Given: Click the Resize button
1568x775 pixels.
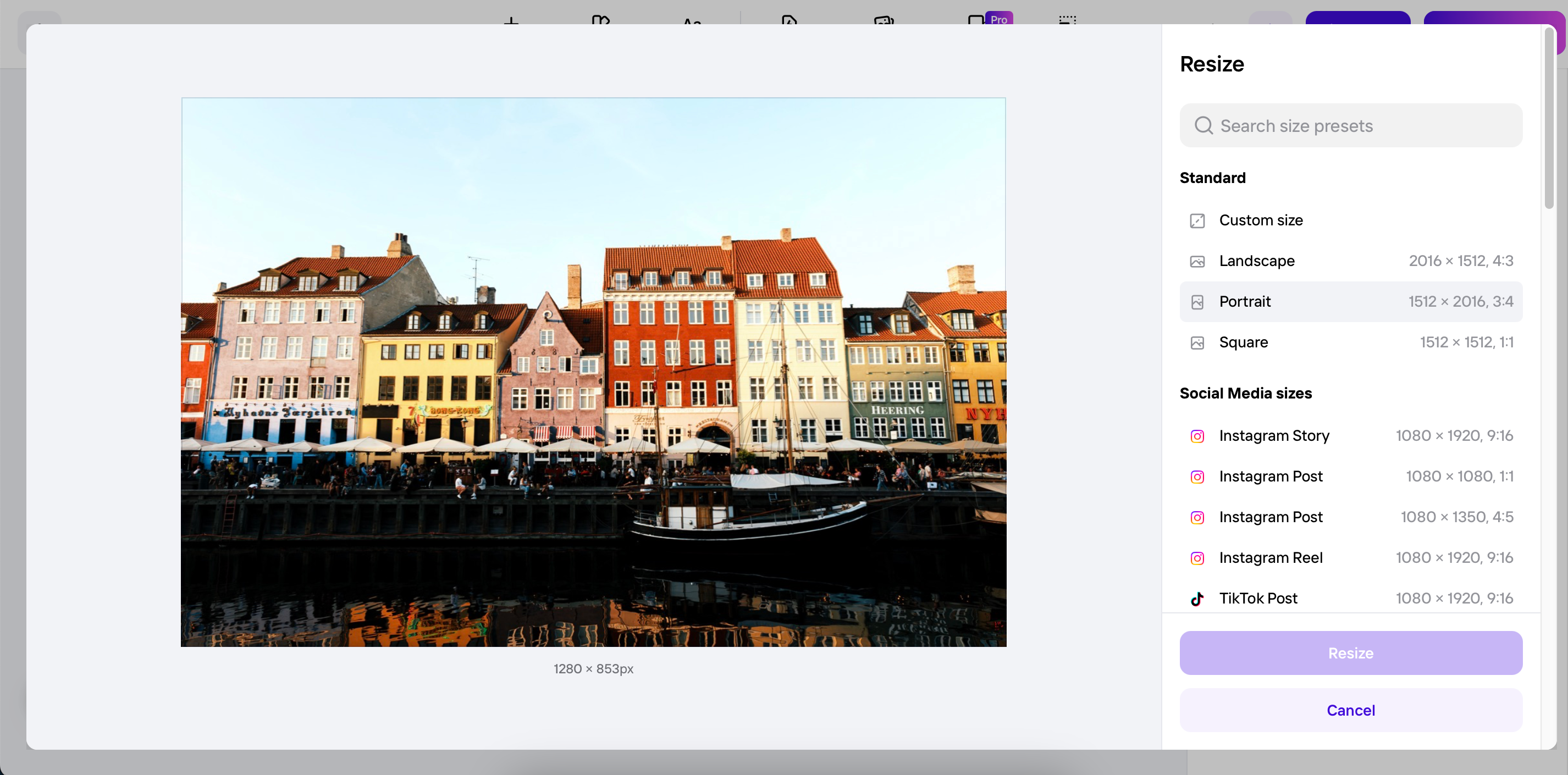Looking at the screenshot, I should (1350, 653).
